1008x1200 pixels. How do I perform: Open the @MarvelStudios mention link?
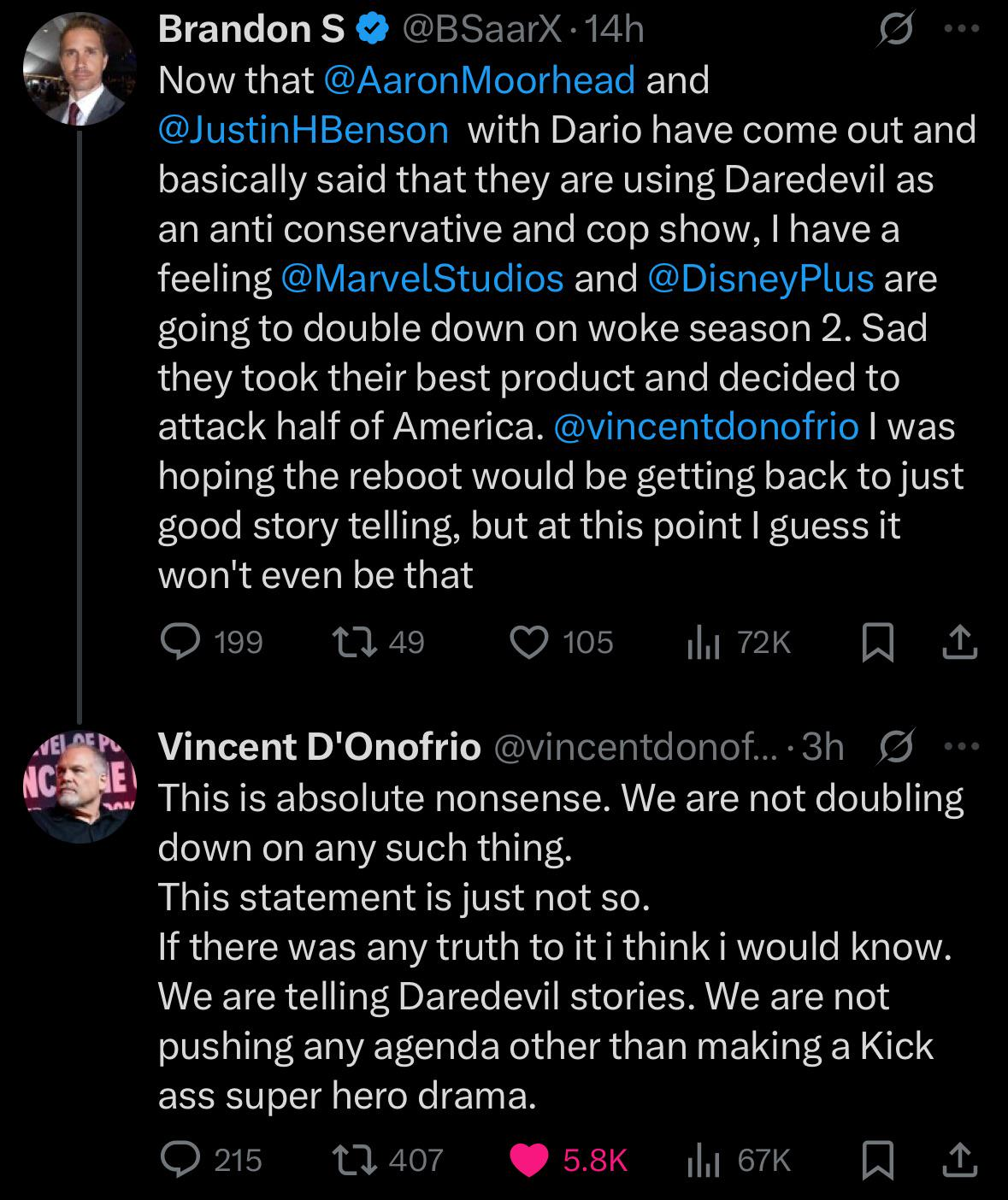421,279
